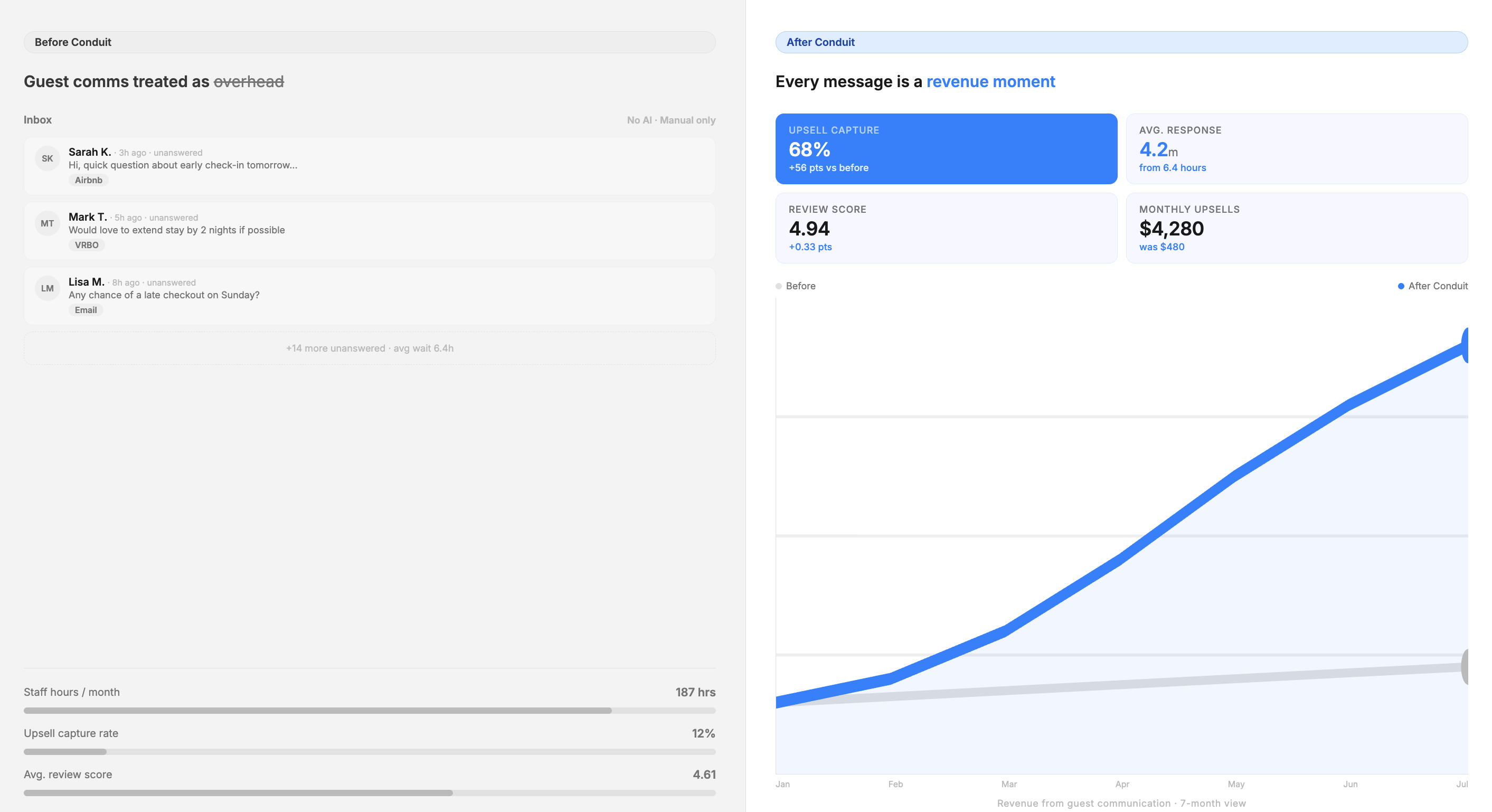Click the Airbnb channel badge

88,180
